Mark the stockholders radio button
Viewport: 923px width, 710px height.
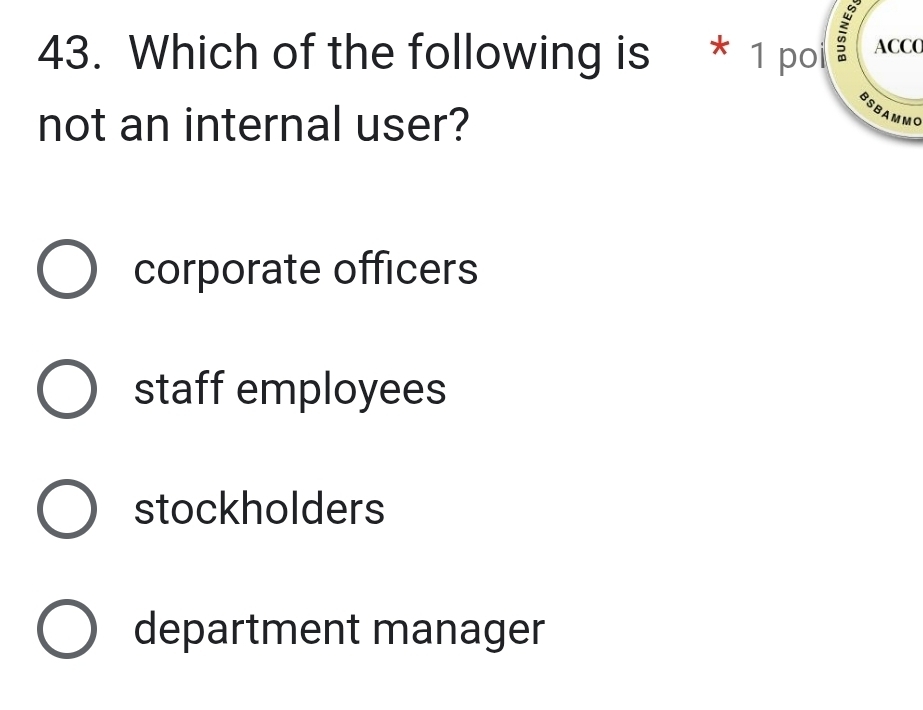coord(68,509)
